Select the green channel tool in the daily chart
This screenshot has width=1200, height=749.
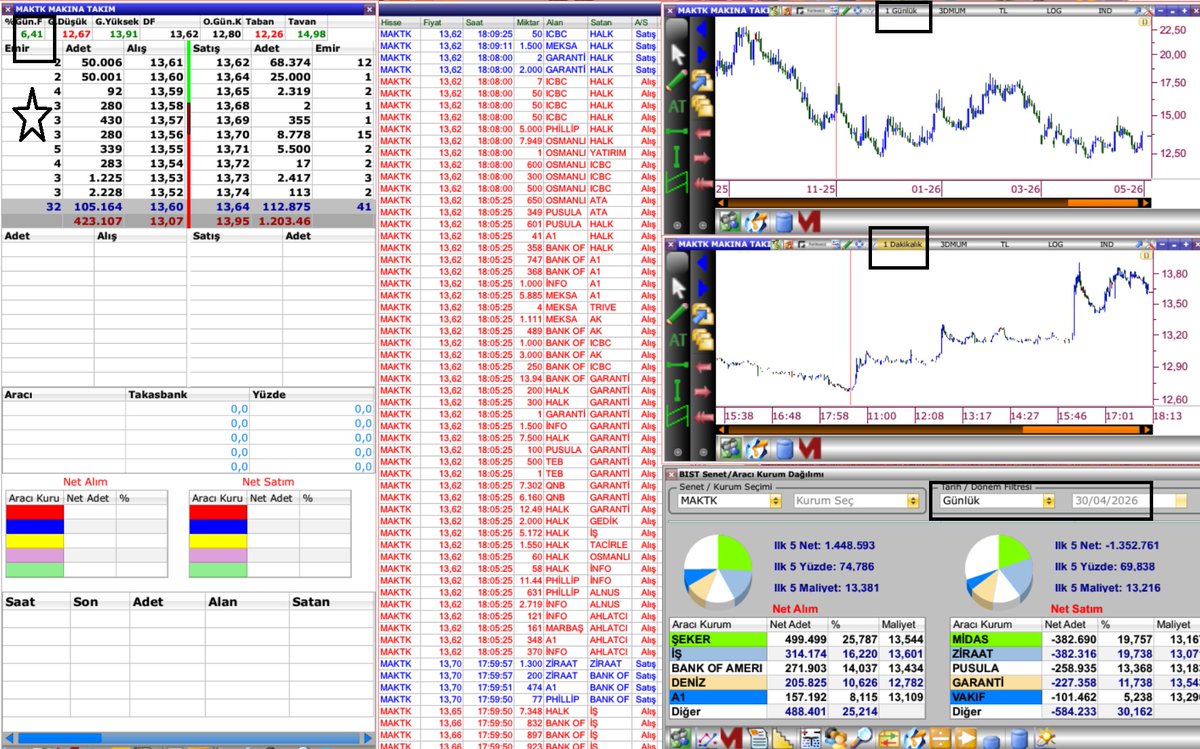click(677, 183)
